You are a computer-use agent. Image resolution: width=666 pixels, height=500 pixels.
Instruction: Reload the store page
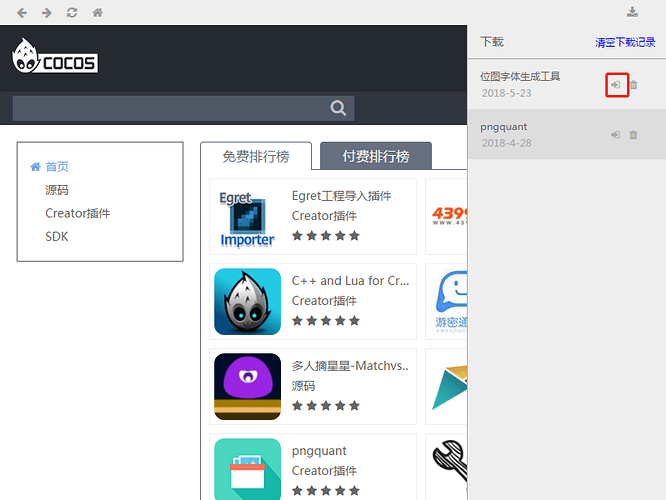coord(72,13)
